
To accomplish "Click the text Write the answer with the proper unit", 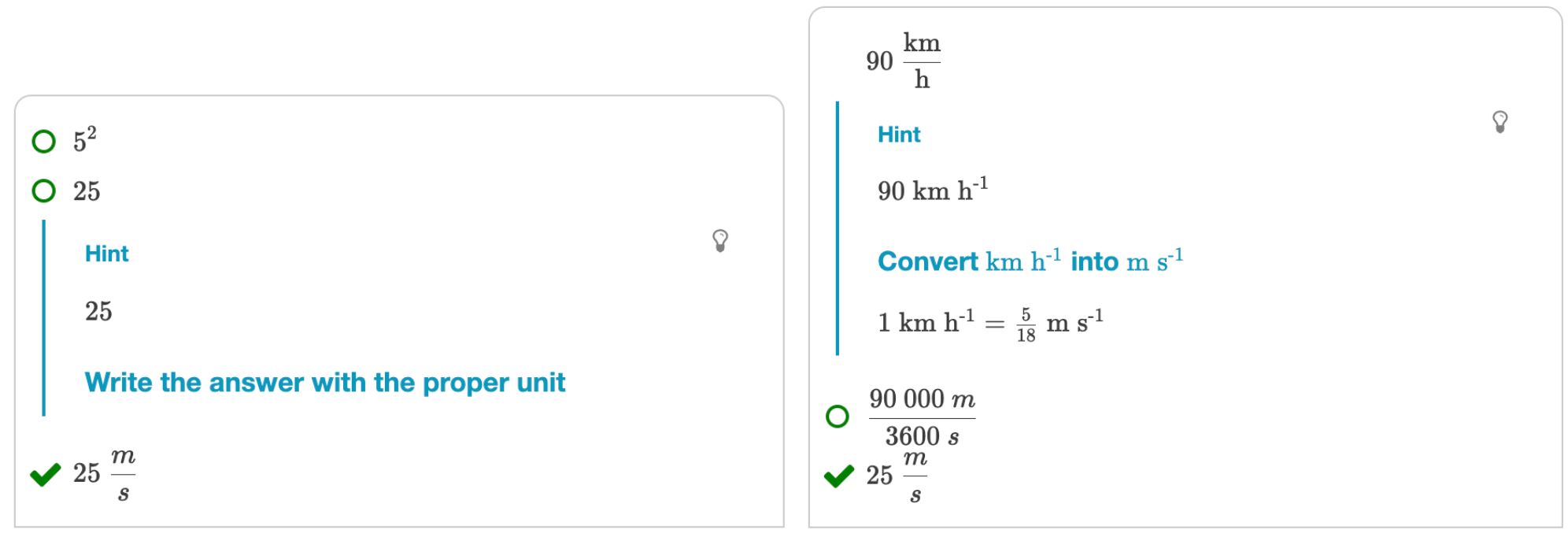I will click(x=325, y=383).
